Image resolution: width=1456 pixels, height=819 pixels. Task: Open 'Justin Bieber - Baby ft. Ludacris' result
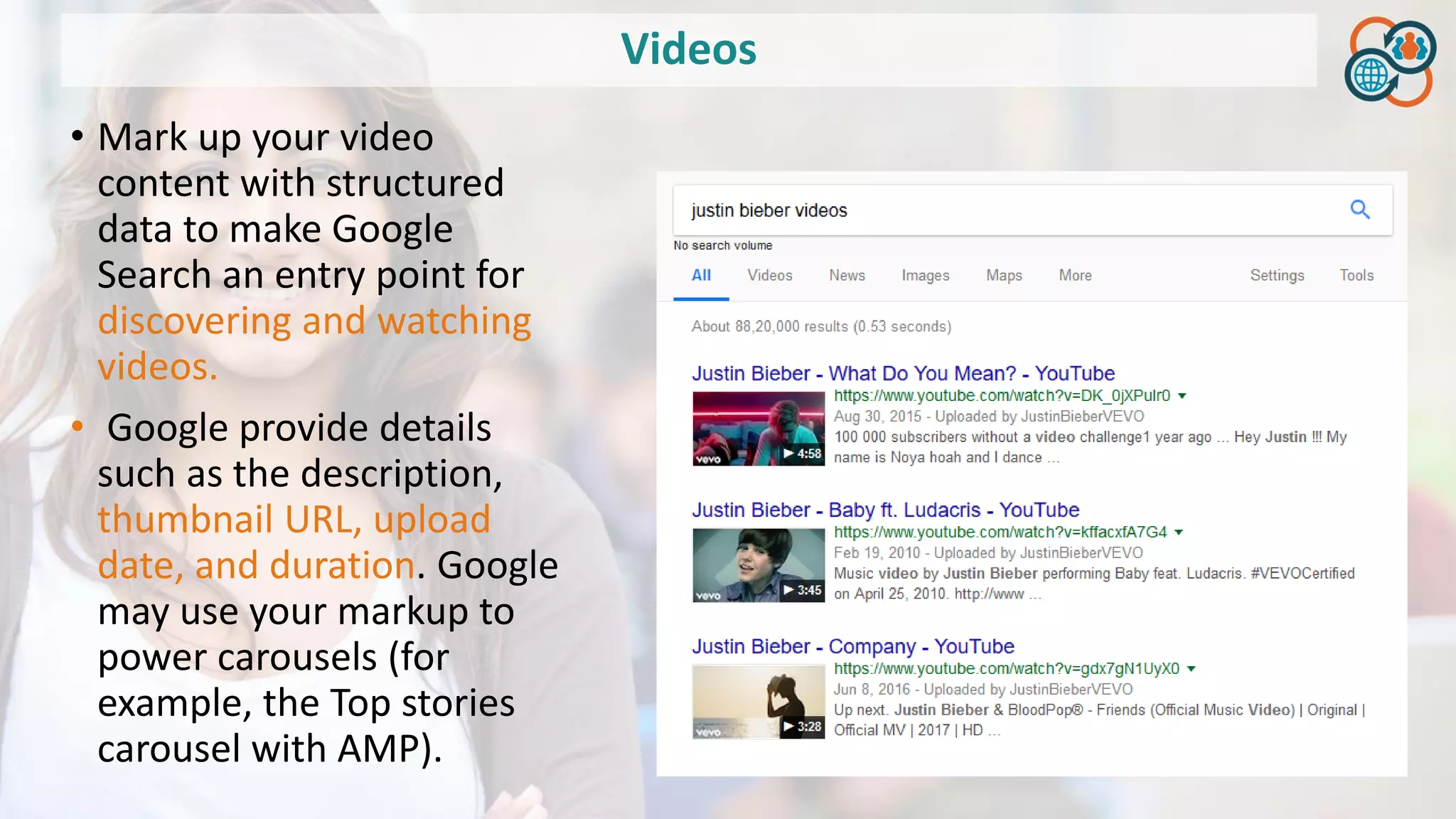click(885, 510)
